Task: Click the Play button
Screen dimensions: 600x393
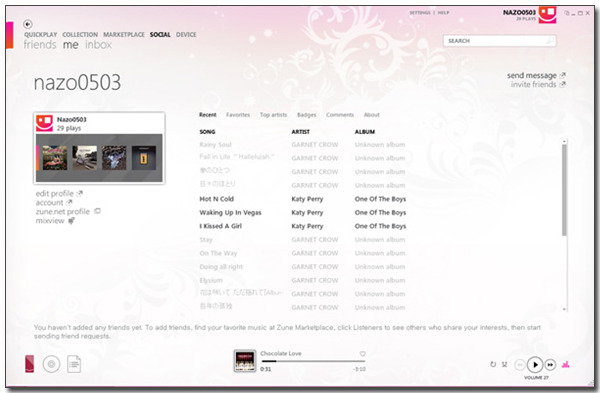Action: (535, 365)
